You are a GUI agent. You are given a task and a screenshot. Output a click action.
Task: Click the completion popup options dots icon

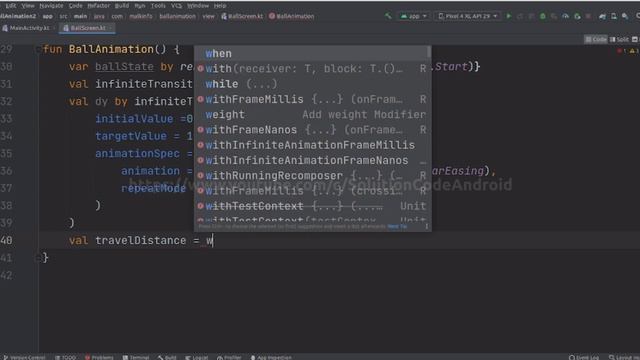tap(427, 226)
